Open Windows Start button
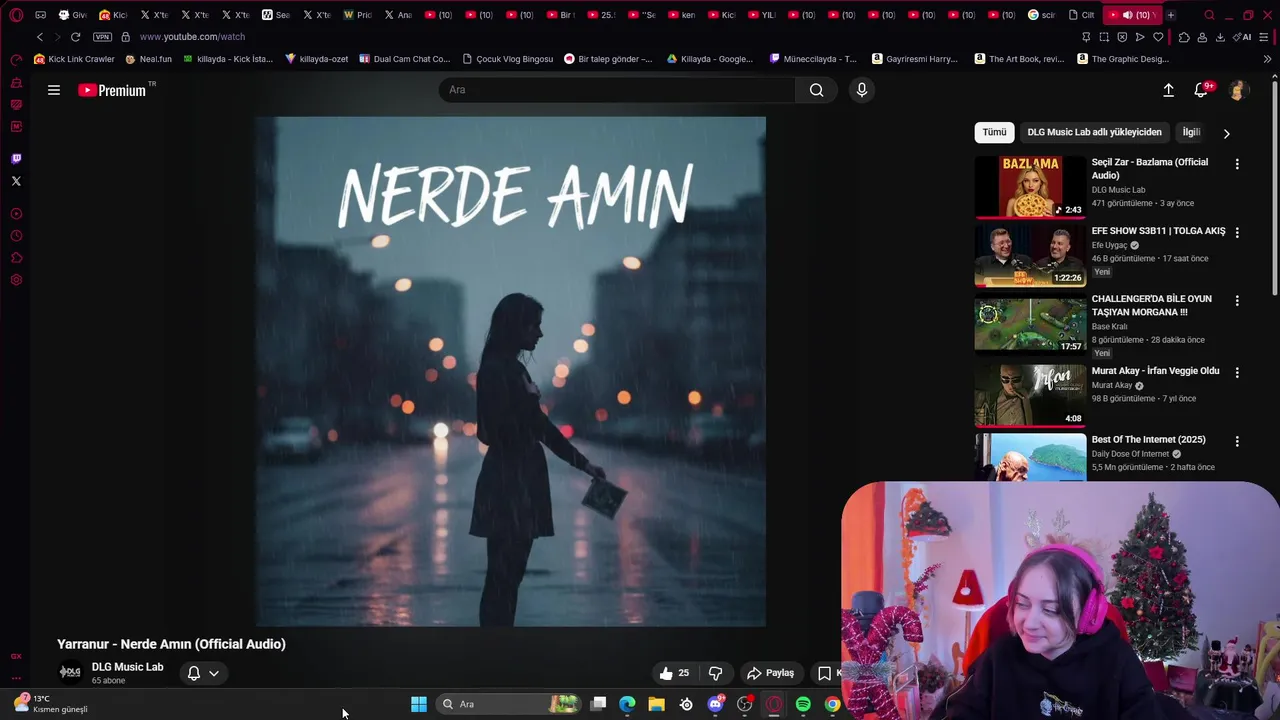Image resolution: width=1280 pixels, height=720 pixels. (x=419, y=704)
